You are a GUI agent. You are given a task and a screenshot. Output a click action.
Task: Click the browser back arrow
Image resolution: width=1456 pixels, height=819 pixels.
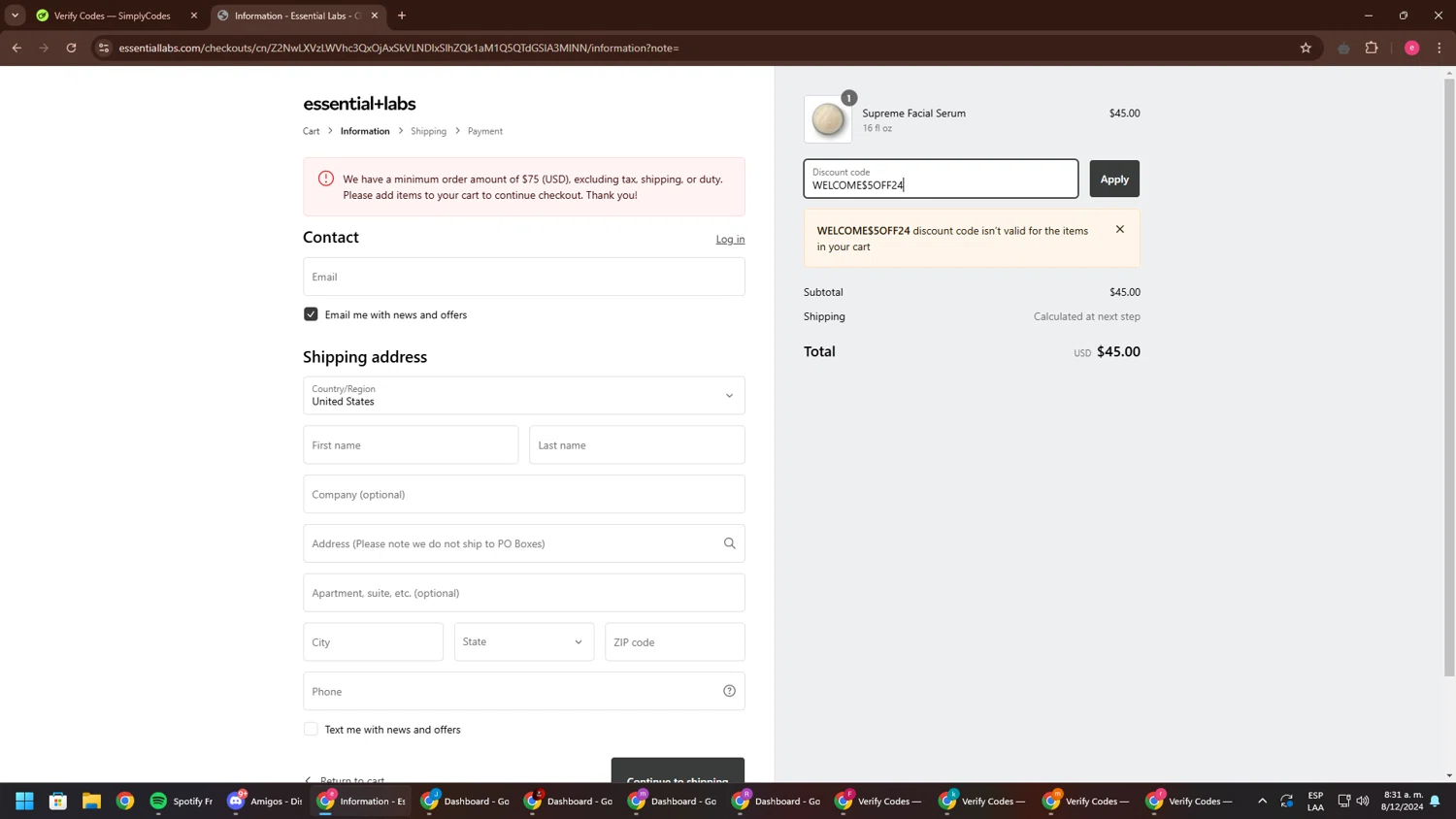click(x=17, y=48)
